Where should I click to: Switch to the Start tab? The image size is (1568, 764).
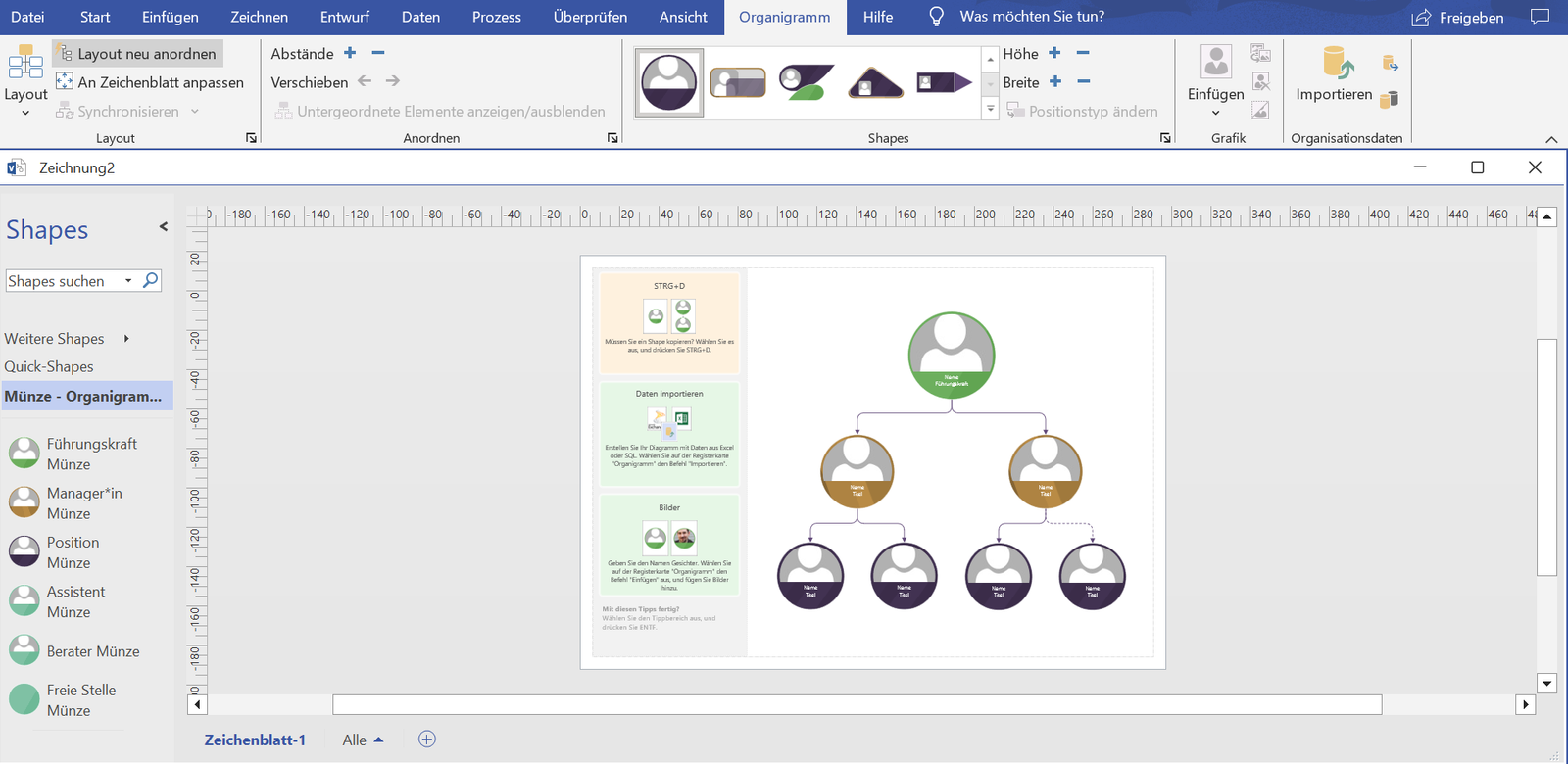(95, 17)
